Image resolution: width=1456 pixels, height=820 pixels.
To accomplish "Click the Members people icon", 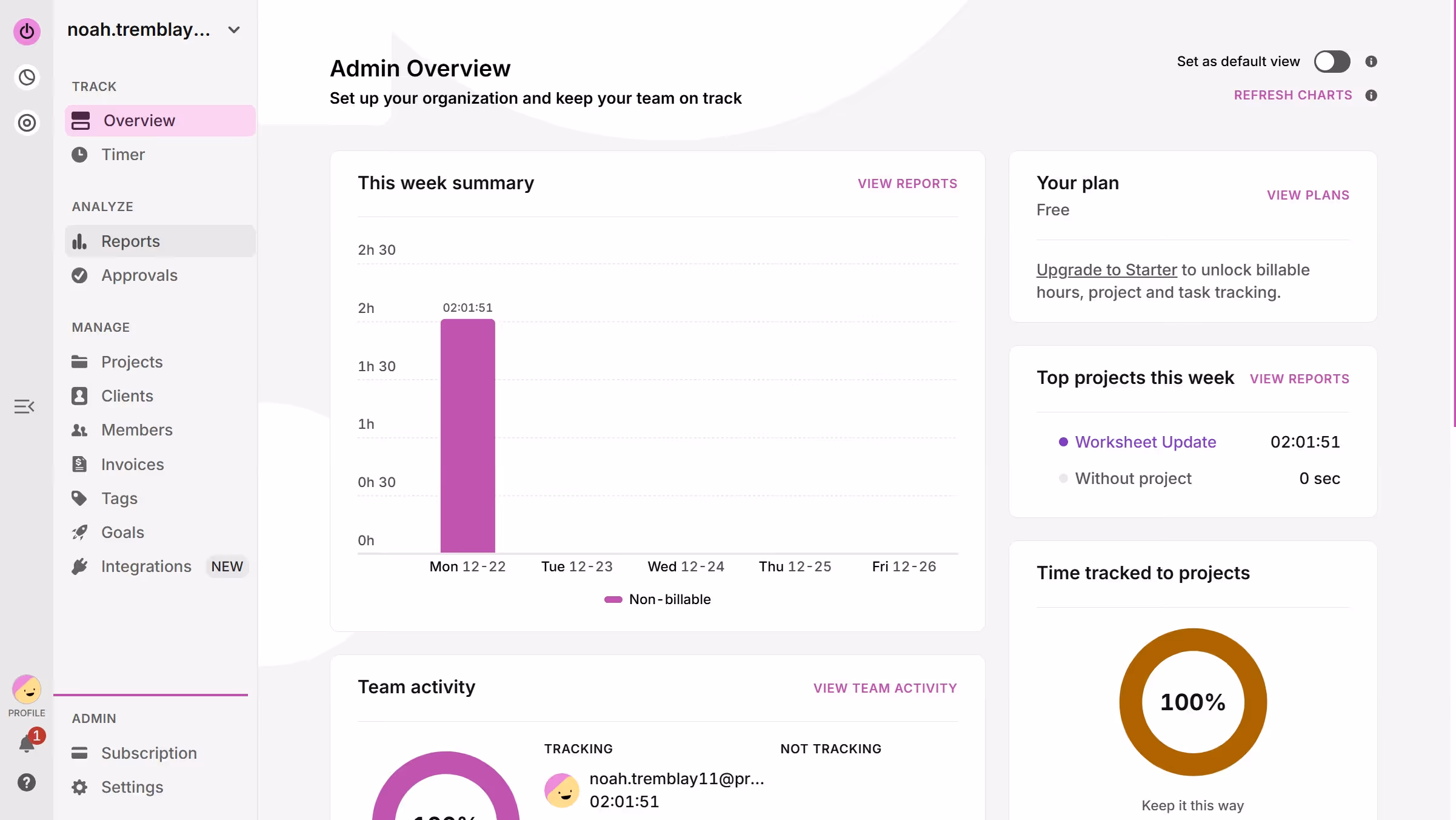I will tap(79, 430).
